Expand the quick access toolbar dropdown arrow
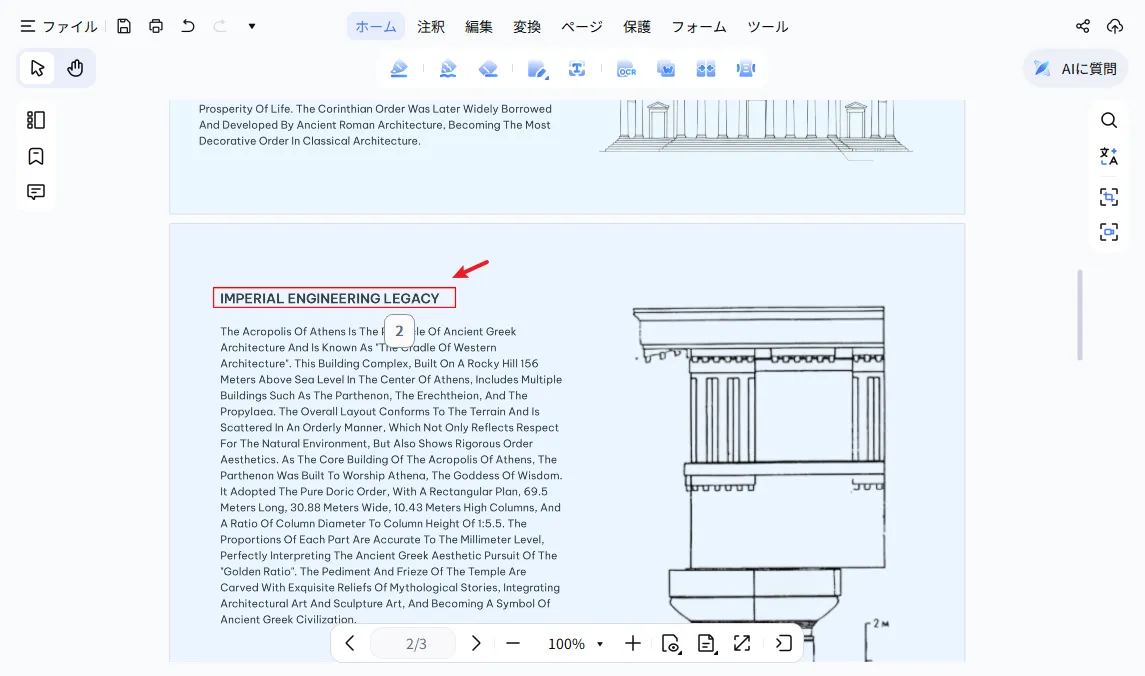The width and height of the screenshot is (1145, 676). (x=252, y=26)
